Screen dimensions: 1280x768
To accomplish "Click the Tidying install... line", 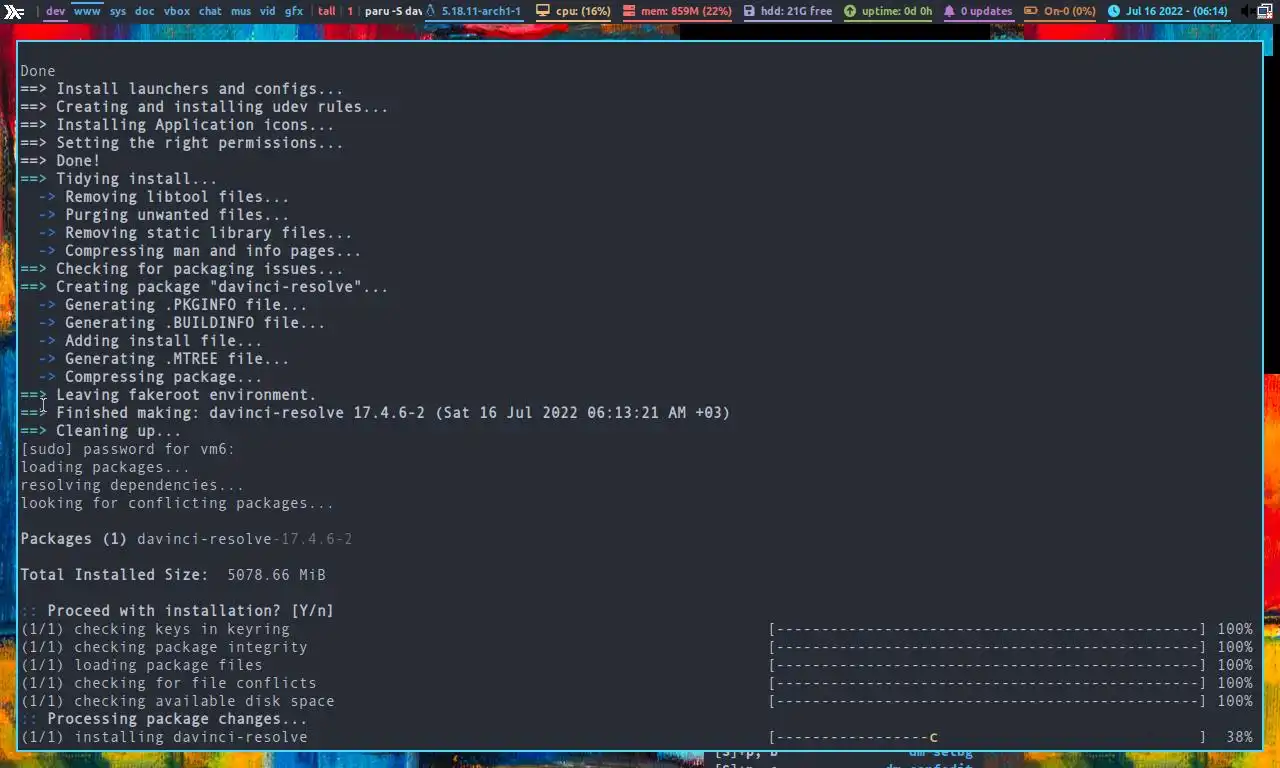I will pos(119,179).
